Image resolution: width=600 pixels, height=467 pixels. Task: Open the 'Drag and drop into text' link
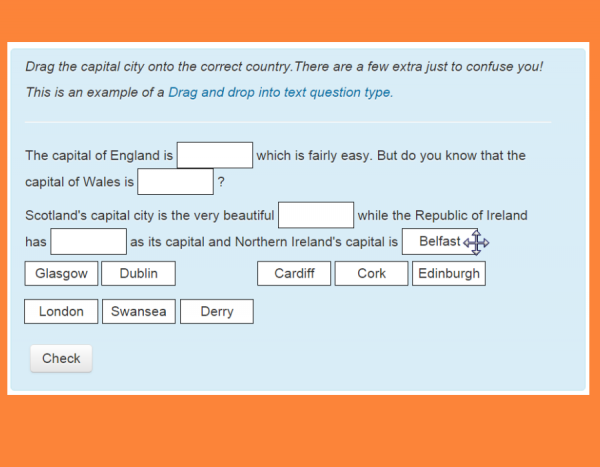pyautogui.click(x=280, y=92)
